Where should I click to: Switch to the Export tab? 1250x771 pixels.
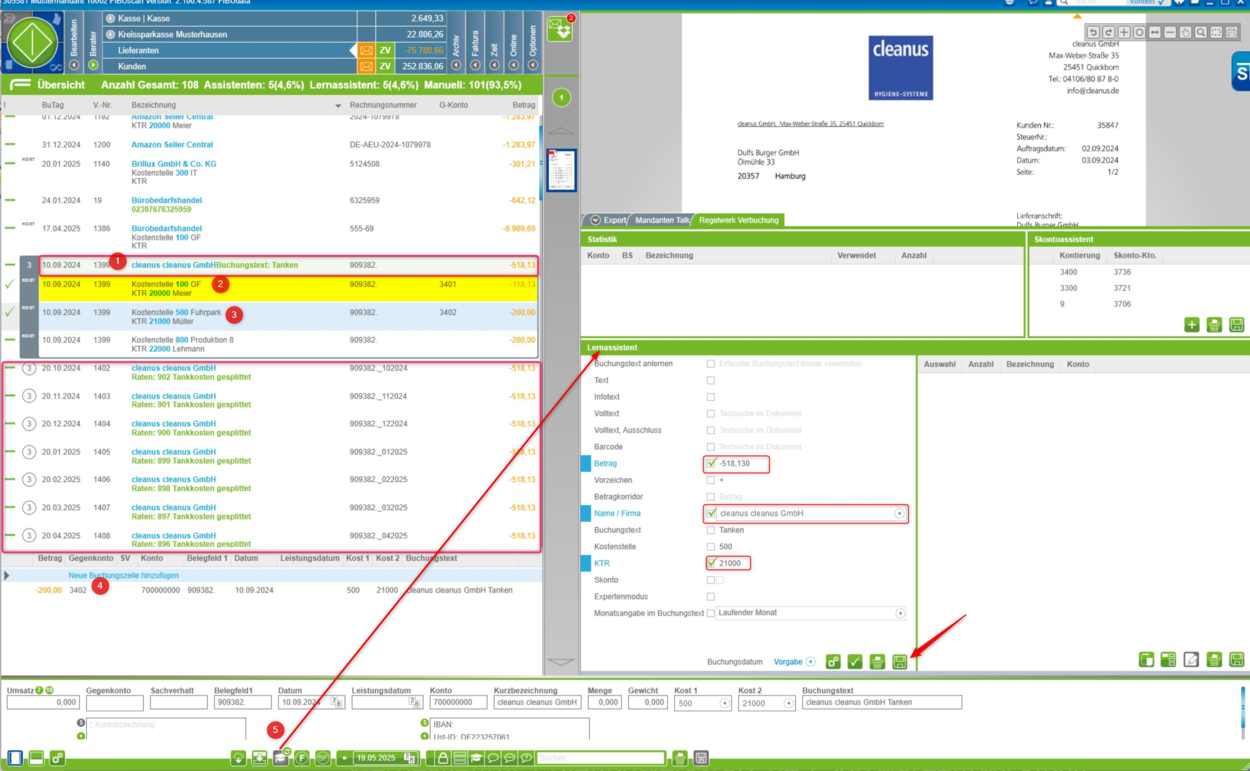coord(608,220)
